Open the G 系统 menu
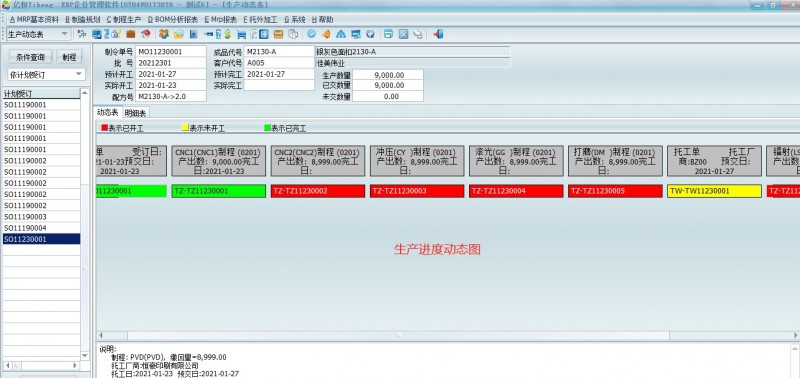Viewport: 800px width, 378px height. tap(294, 20)
